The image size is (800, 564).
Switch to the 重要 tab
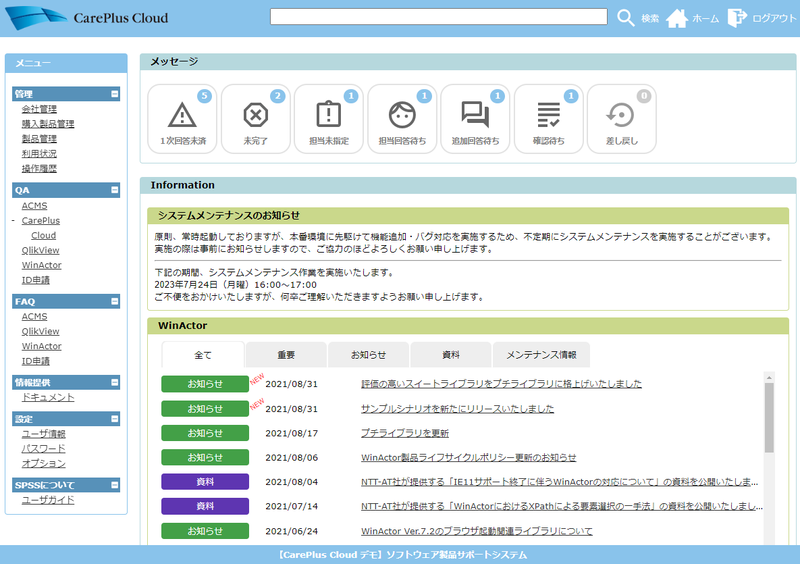coord(286,355)
